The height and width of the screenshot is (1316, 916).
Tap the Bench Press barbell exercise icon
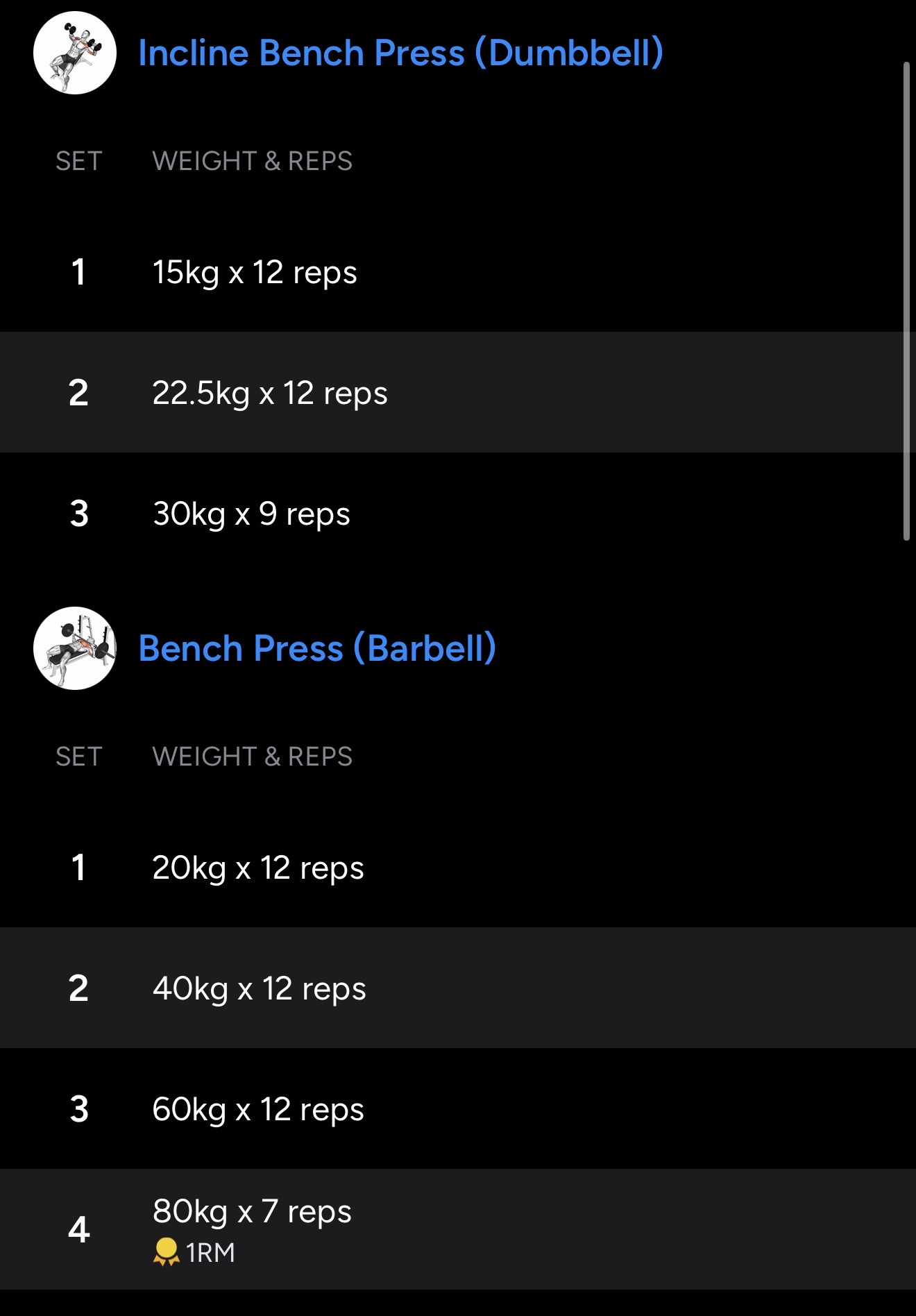pyautogui.click(x=75, y=648)
